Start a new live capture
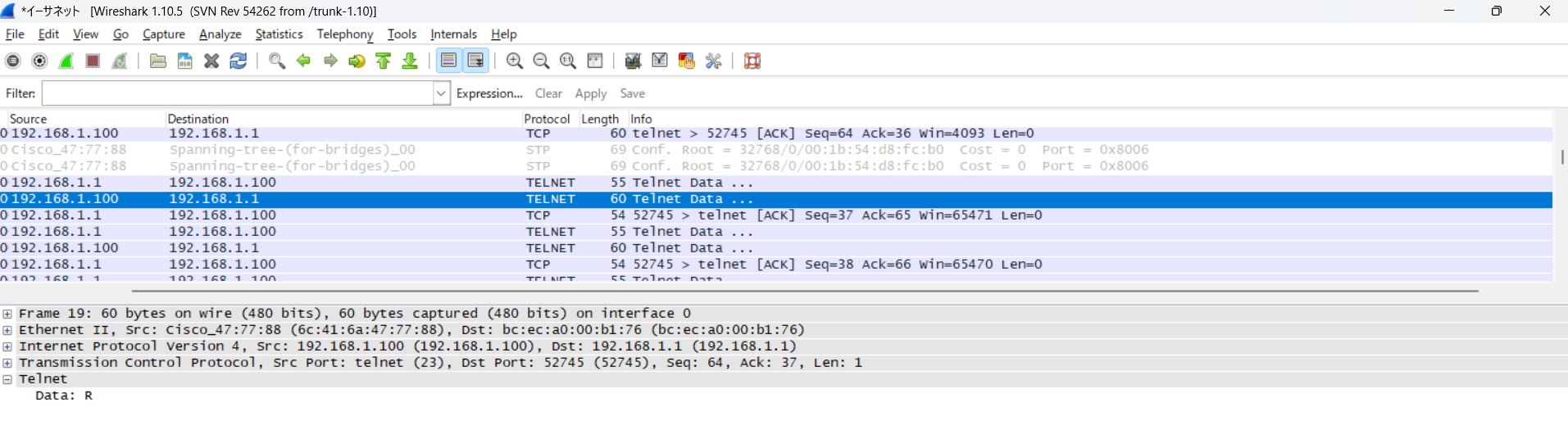This screenshot has width=1568, height=430. click(66, 61)
